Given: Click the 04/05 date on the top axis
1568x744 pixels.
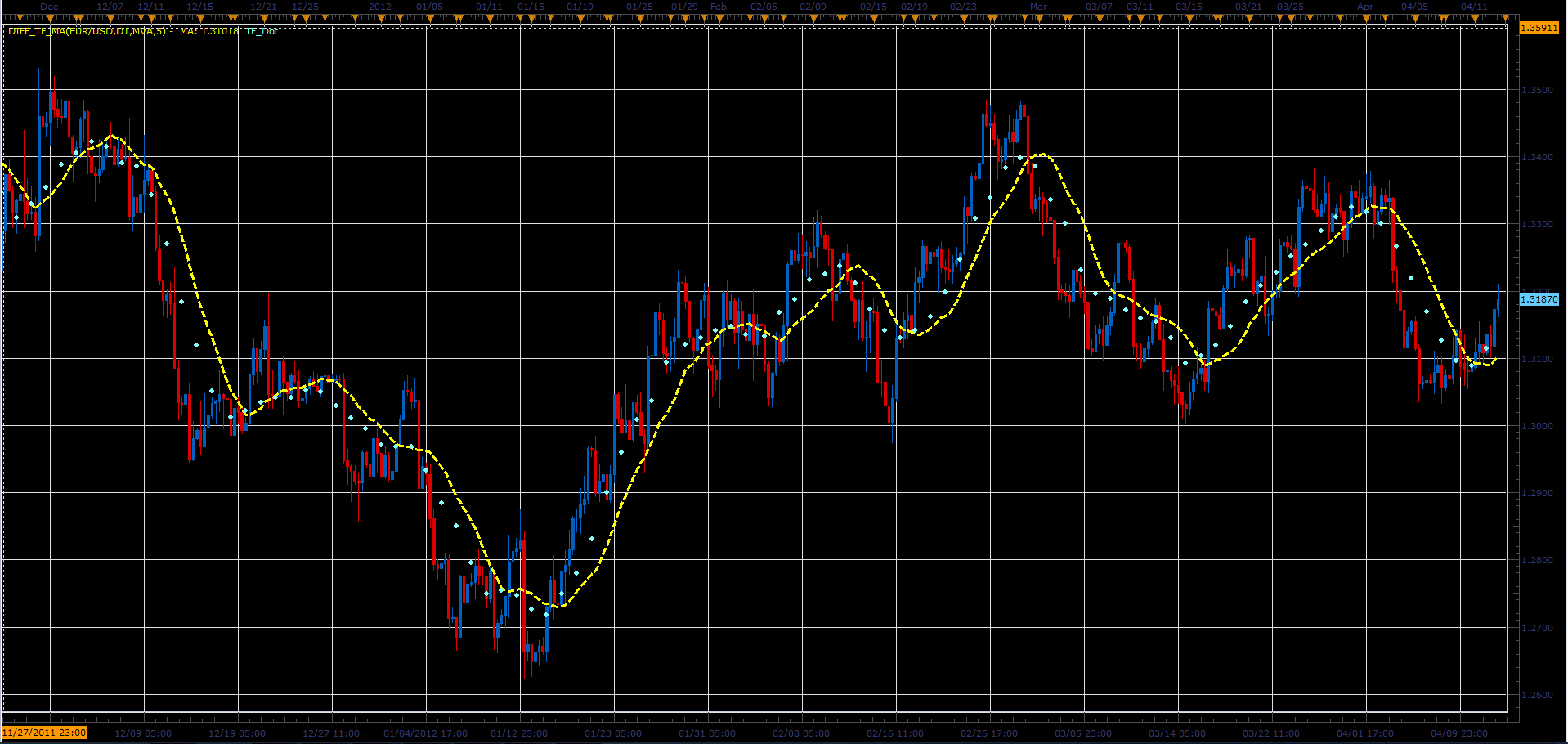Looking at the screenshot, I should tap(1414, 7).
